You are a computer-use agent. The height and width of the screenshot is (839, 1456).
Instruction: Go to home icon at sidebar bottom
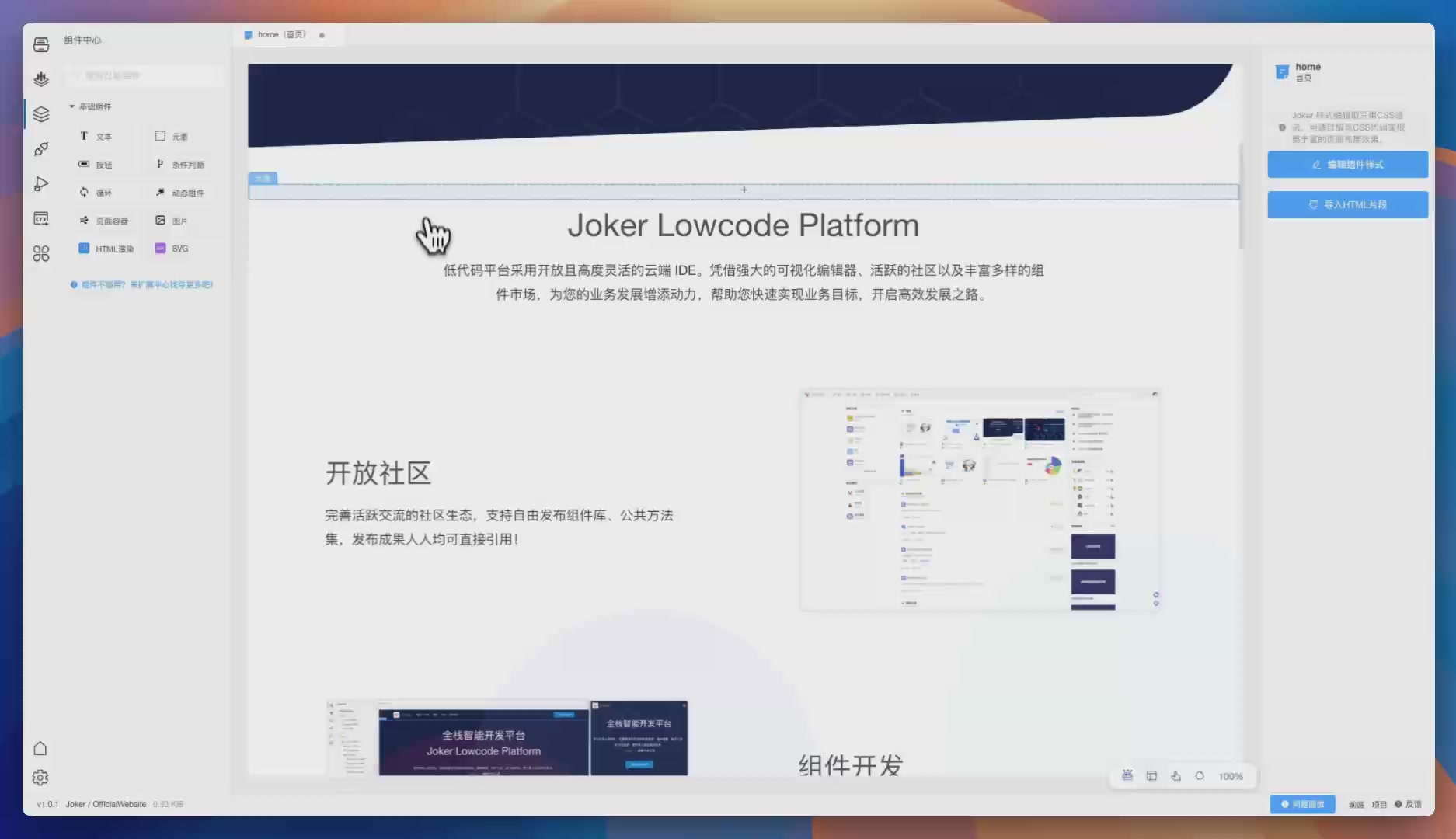(x=40, y=748)
